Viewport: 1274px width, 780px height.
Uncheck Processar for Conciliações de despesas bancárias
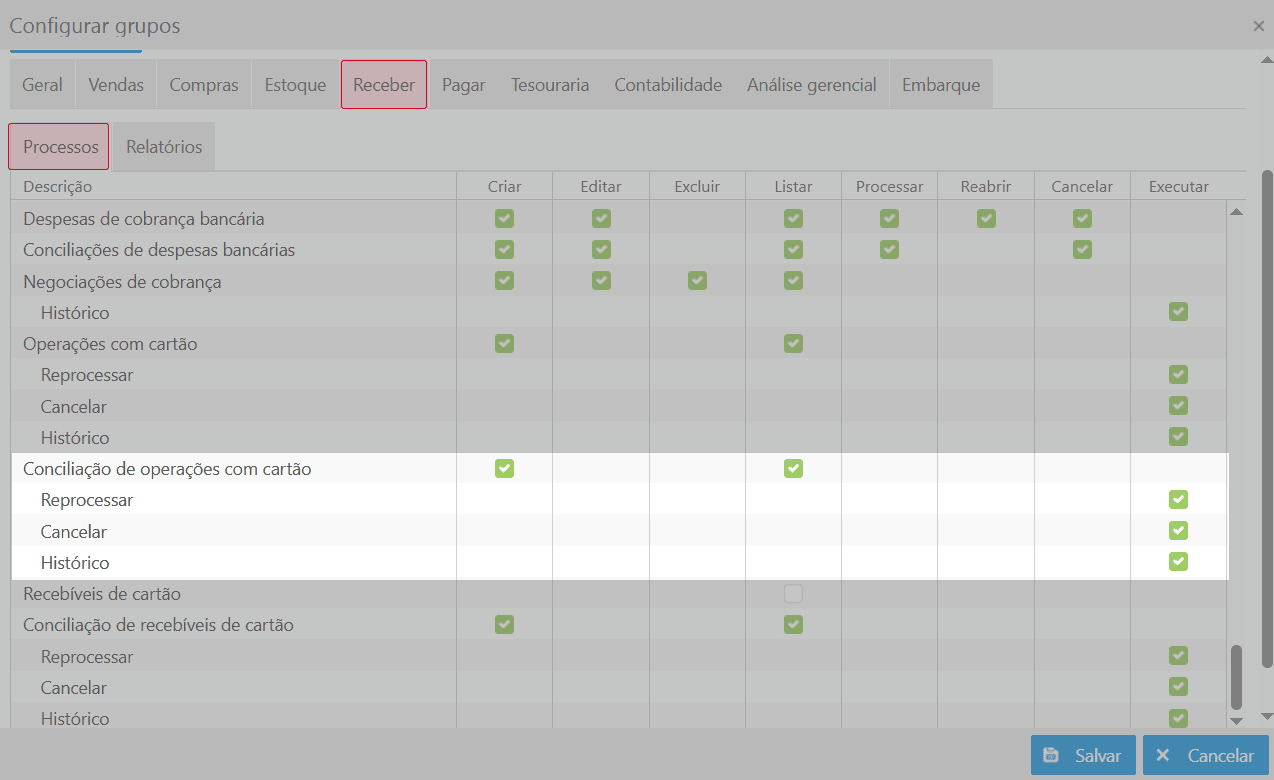click(x=889, y=249)
